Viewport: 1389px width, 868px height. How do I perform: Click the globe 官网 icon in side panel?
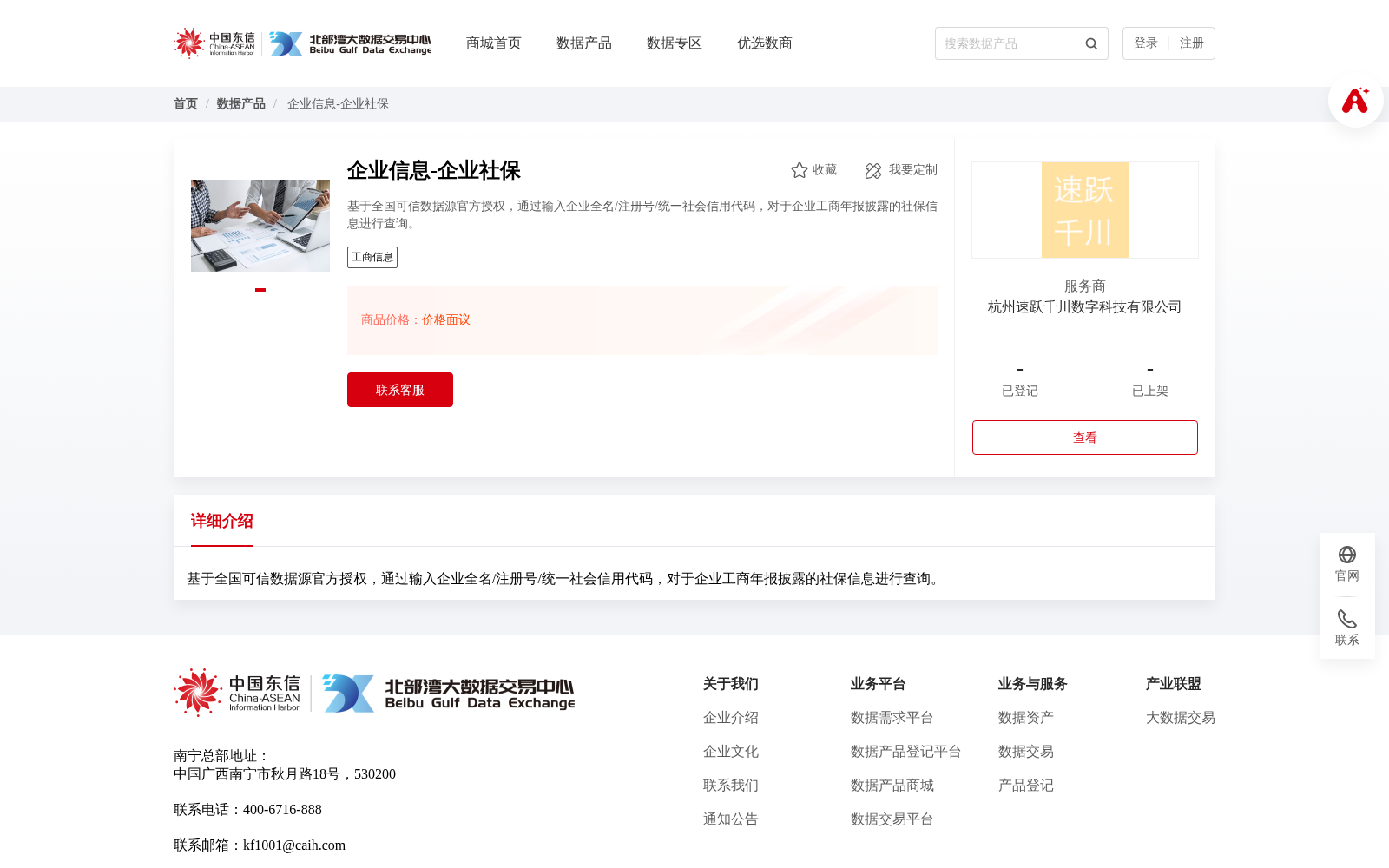coord(1347,555)
